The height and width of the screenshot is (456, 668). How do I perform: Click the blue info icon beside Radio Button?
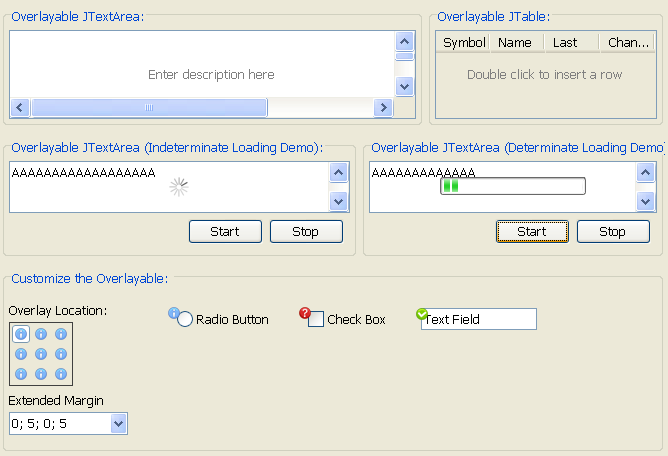click(x=174, y=312)
